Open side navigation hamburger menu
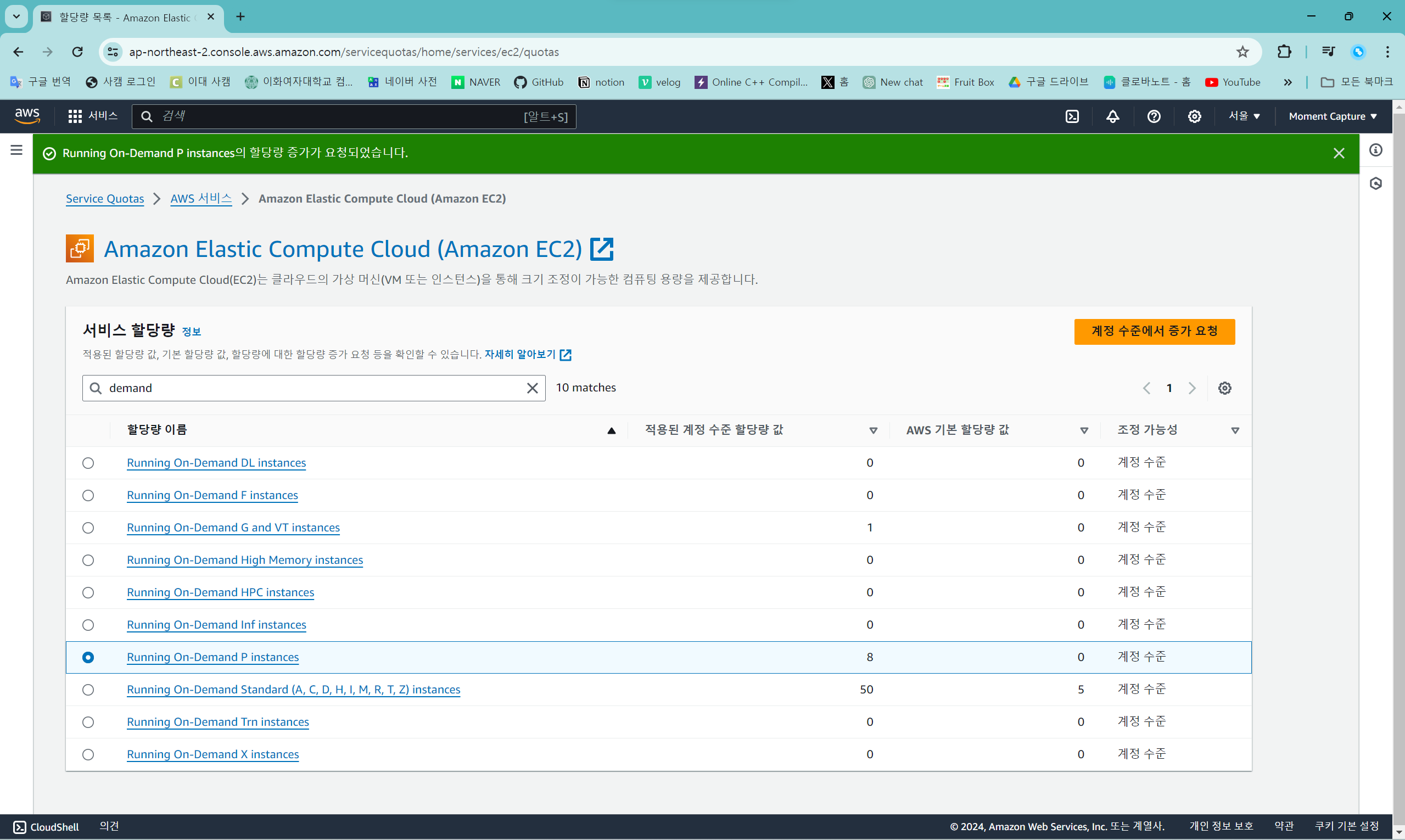Screen dimensions: 1405x840 click(x=16, y=150)
